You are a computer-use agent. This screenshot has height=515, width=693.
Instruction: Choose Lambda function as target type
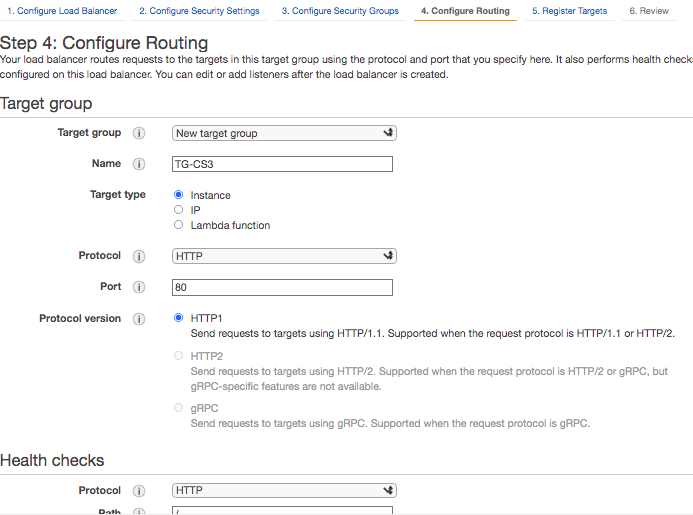click(x=179, y=225)
